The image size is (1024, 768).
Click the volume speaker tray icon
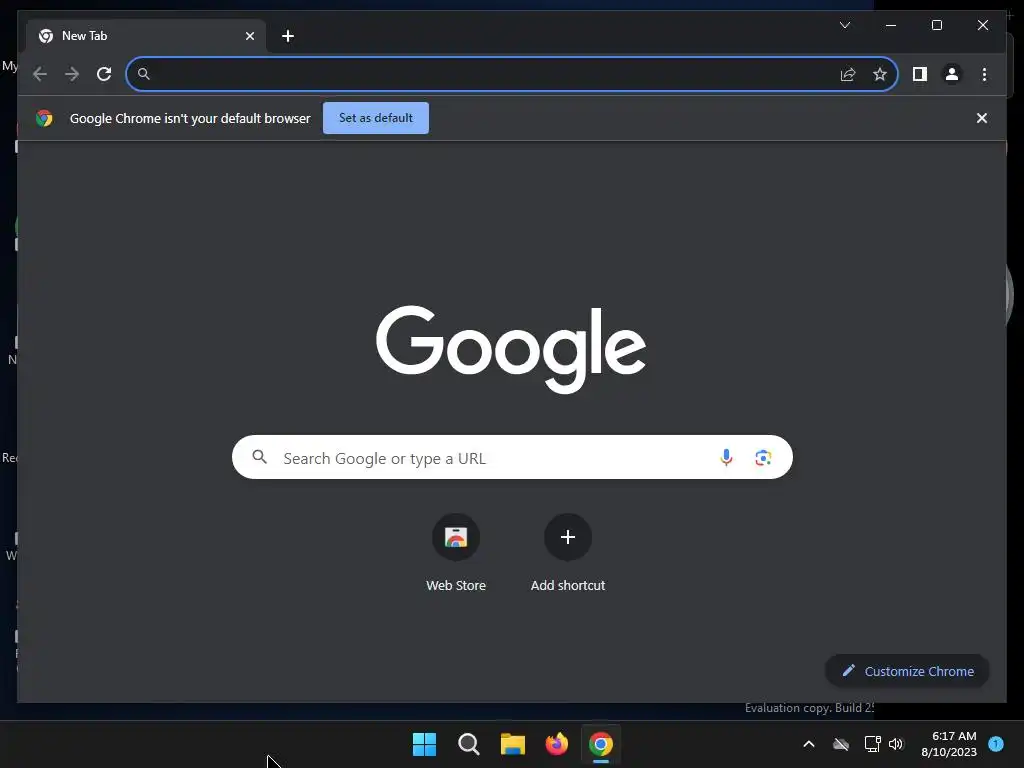(896, 744)
